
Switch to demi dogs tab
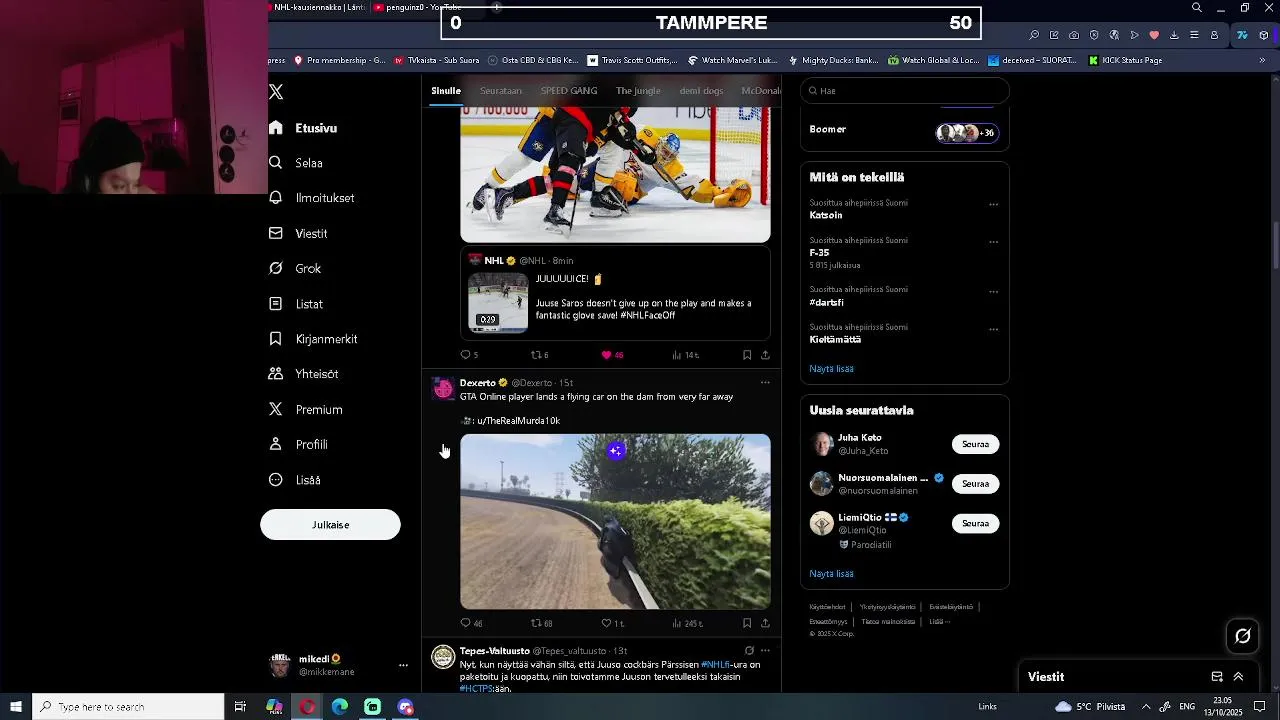(x=701, y=91)
